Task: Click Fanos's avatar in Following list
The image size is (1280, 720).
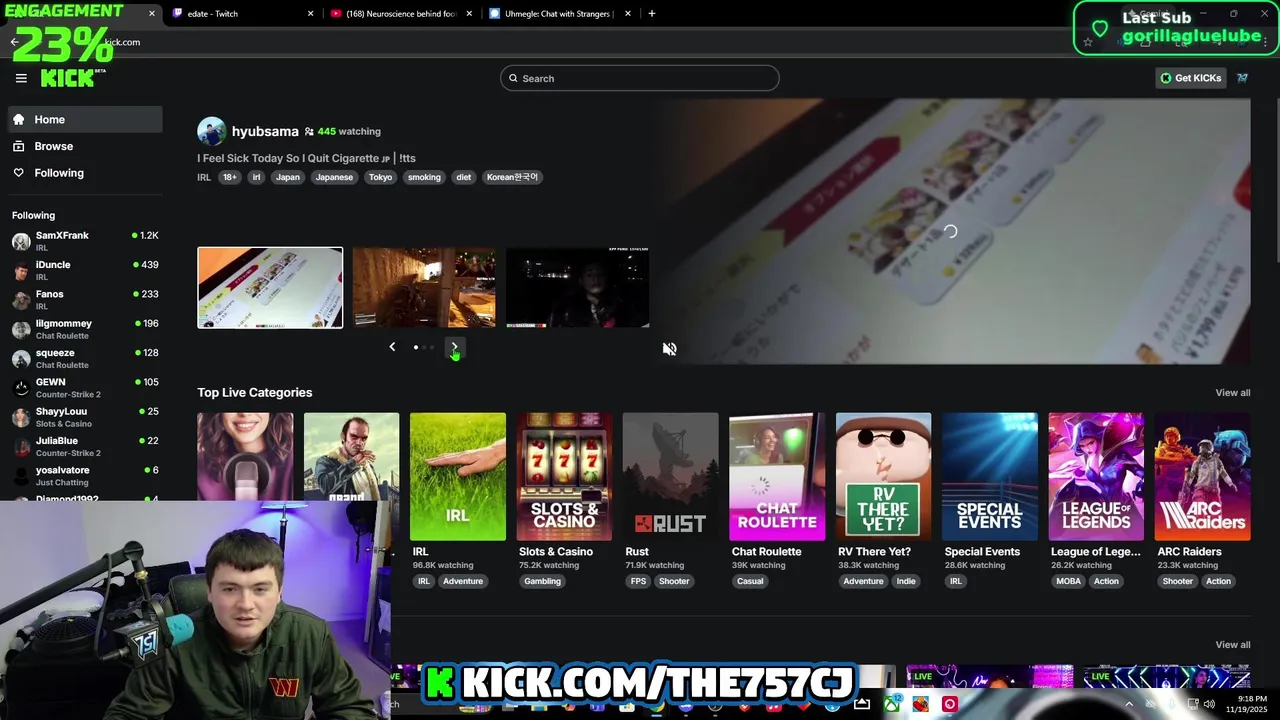Action: tap(21, 300)
